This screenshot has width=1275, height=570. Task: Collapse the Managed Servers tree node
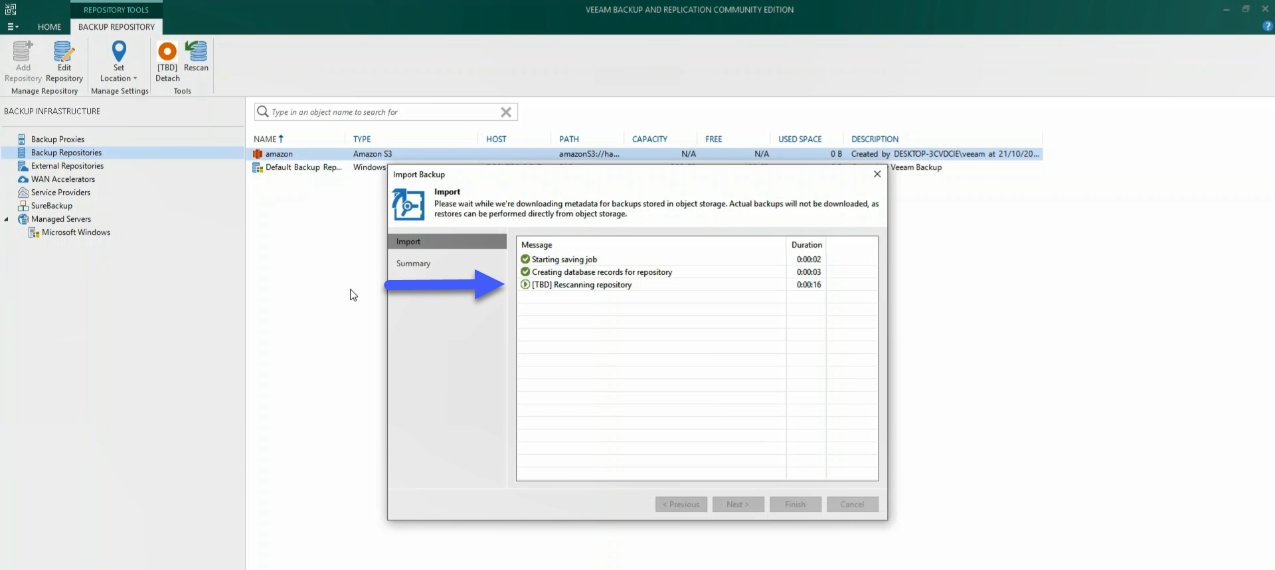(7, 219)
